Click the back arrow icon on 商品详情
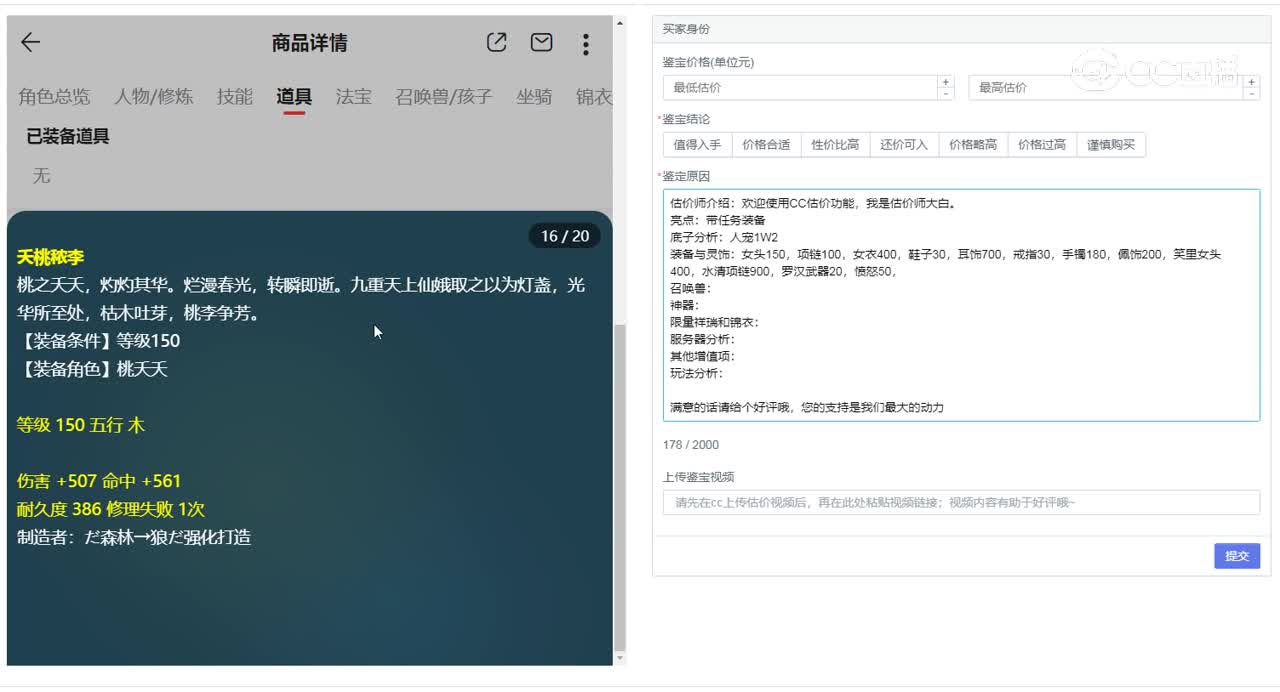 (30, 43)
